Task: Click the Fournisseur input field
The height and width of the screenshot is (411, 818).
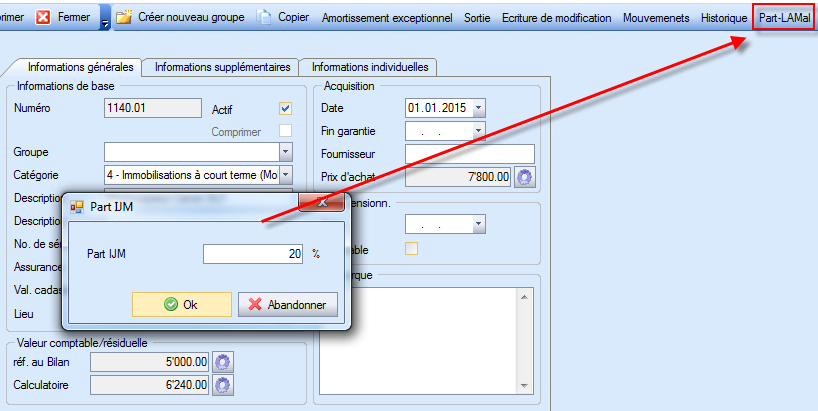Action: [x=470, y=154]
